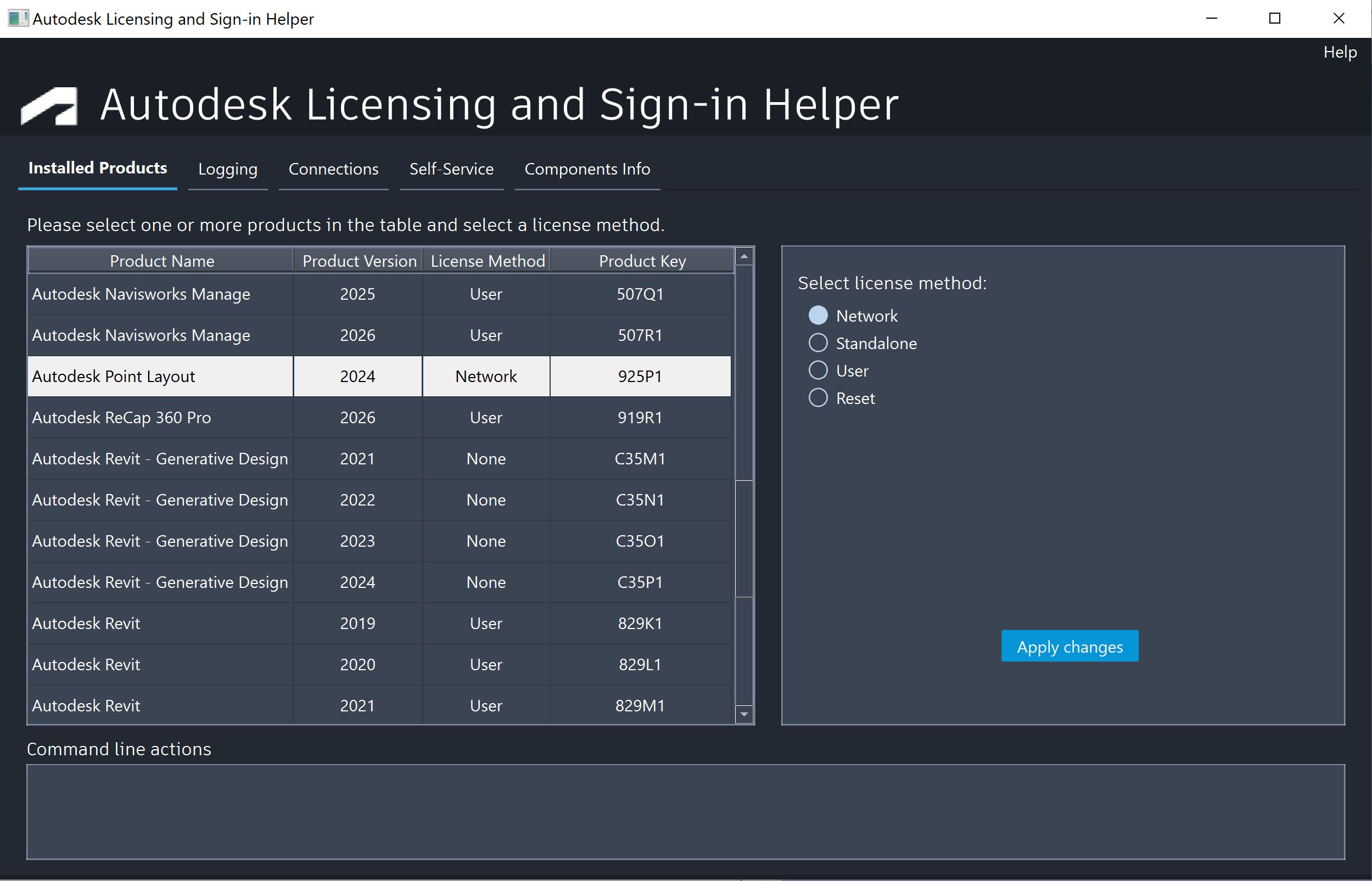Switch to the Logging tab
Viewport: 1372px width, 881px height.
click(228, 169)
